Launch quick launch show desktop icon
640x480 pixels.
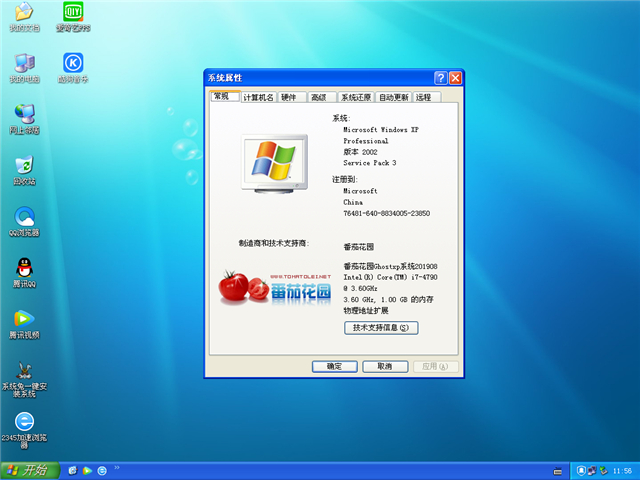click(x=73, y=471)
